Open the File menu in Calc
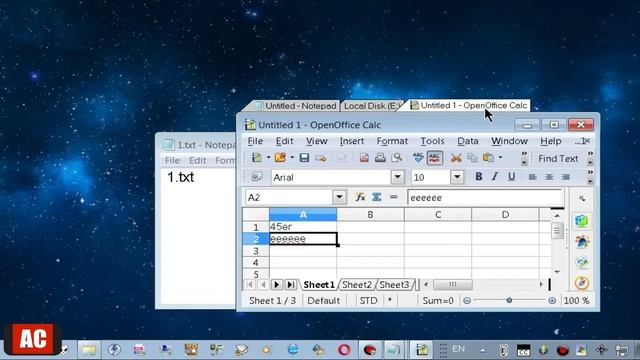 (x=255, y=141)
